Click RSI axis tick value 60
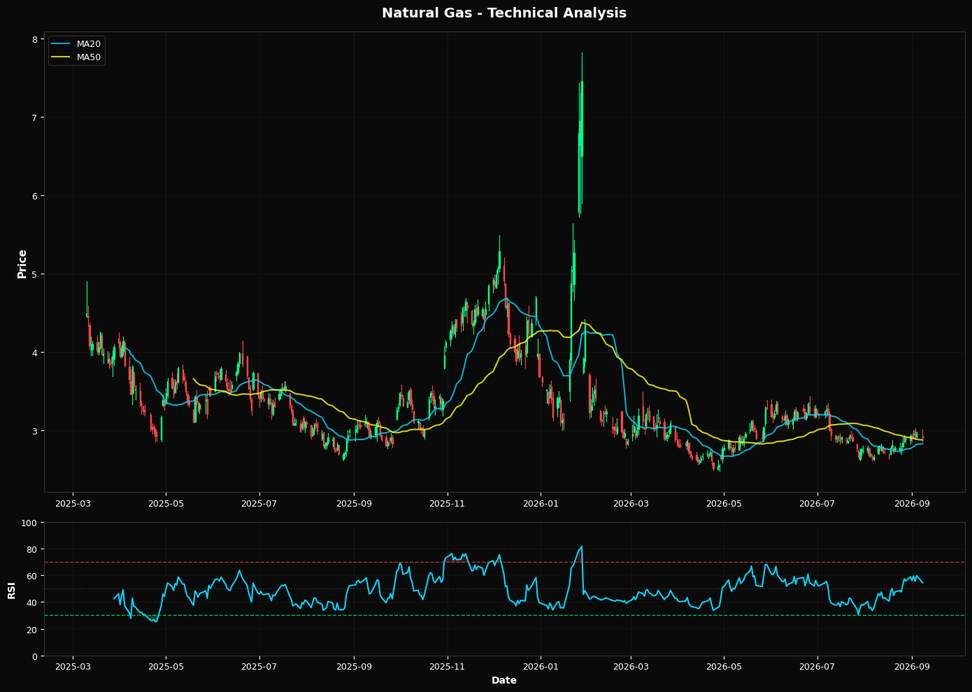This screenshot has width=972, height=692. tap(33, 576)
